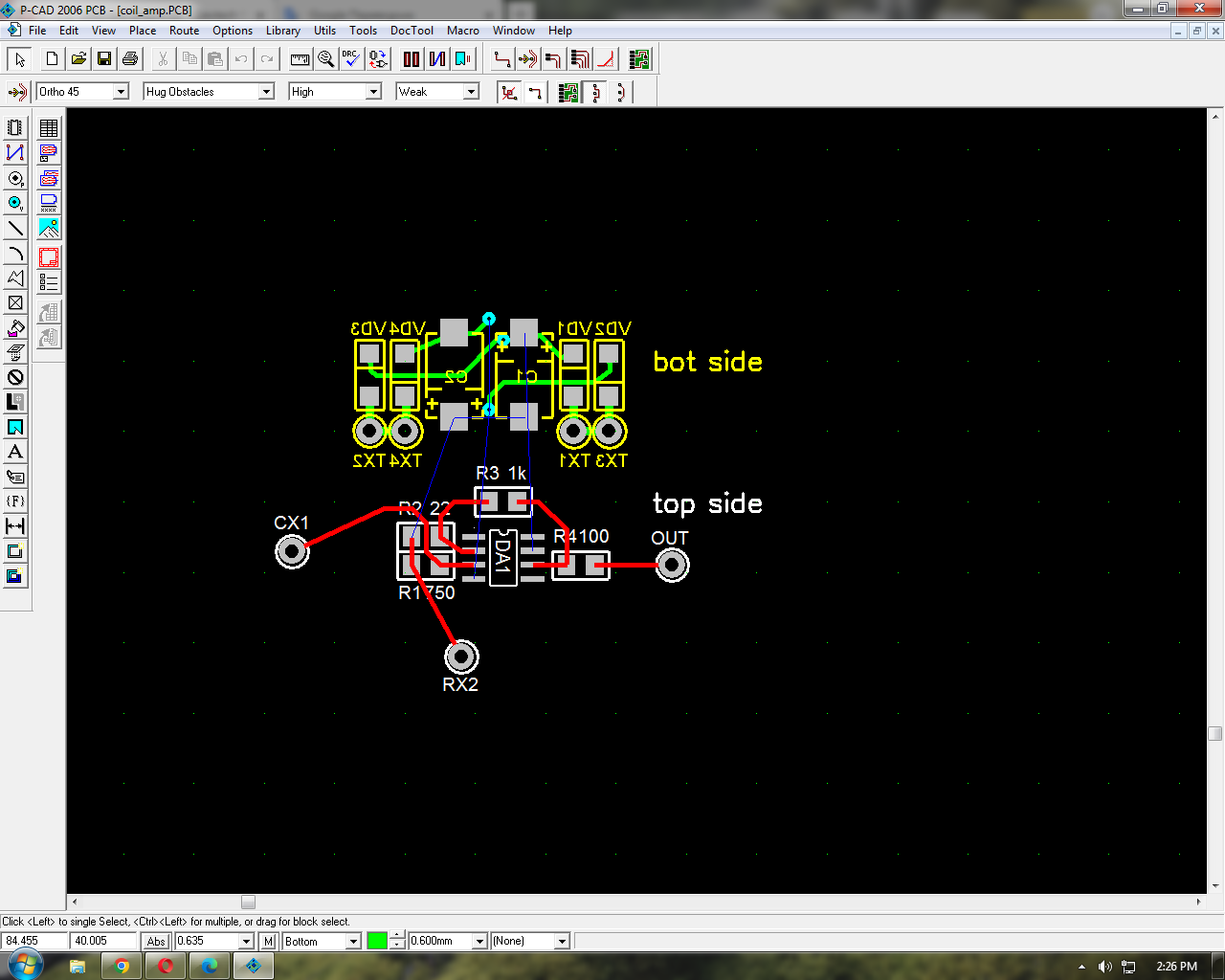Screen dimensions: 1225x980
Task: Open the Route menu
Action: [184, 31]
